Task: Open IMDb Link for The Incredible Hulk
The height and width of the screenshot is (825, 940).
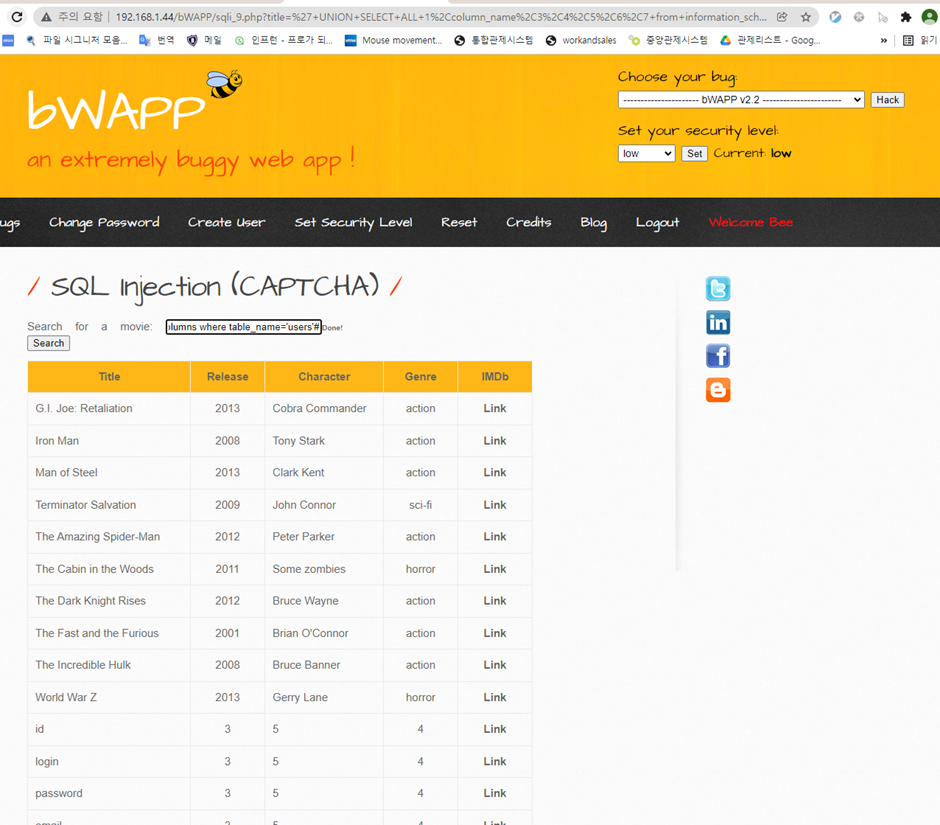Action: click(x=495, y=665)
